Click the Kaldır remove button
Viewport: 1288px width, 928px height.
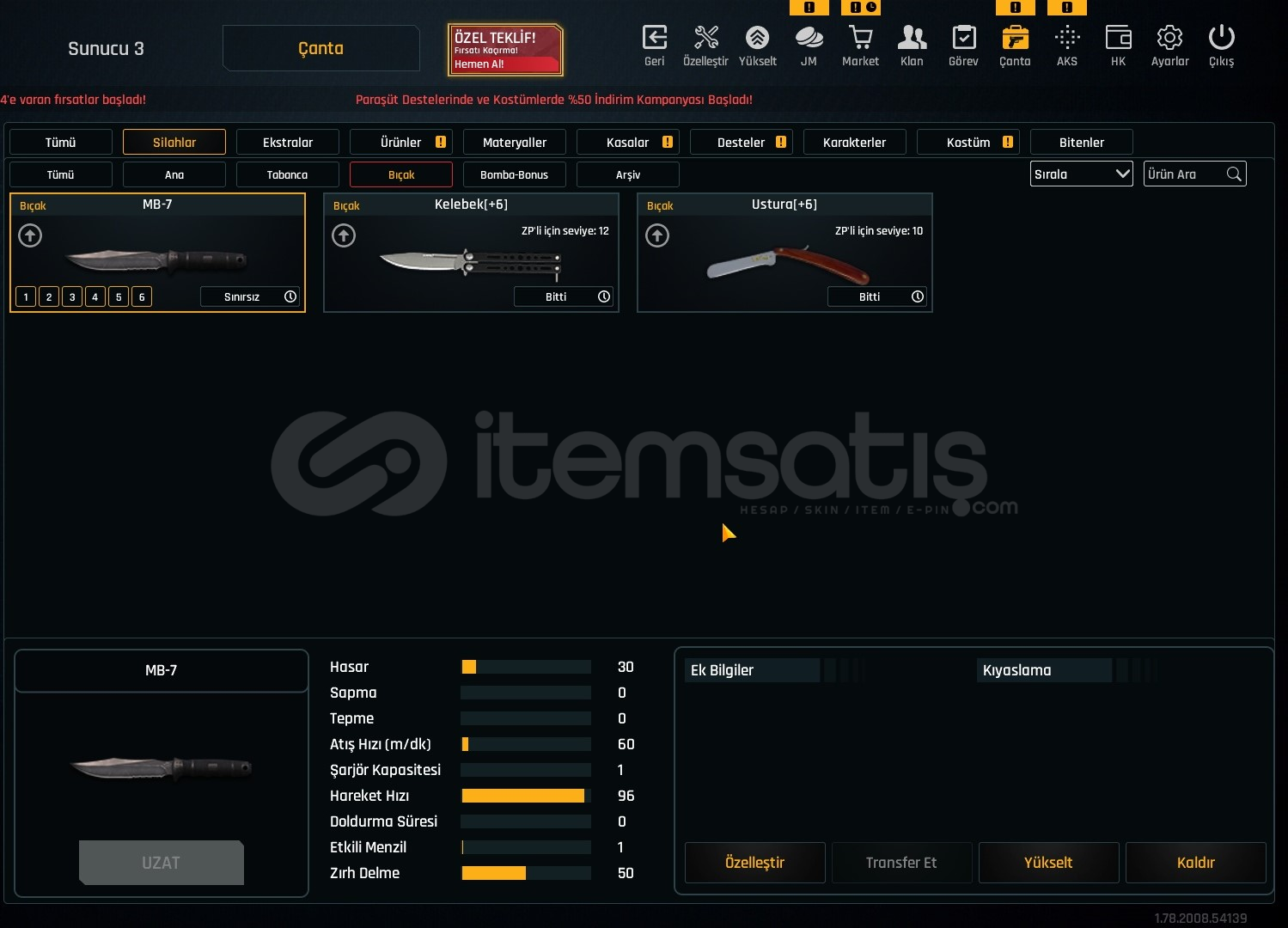(1196, 863)
